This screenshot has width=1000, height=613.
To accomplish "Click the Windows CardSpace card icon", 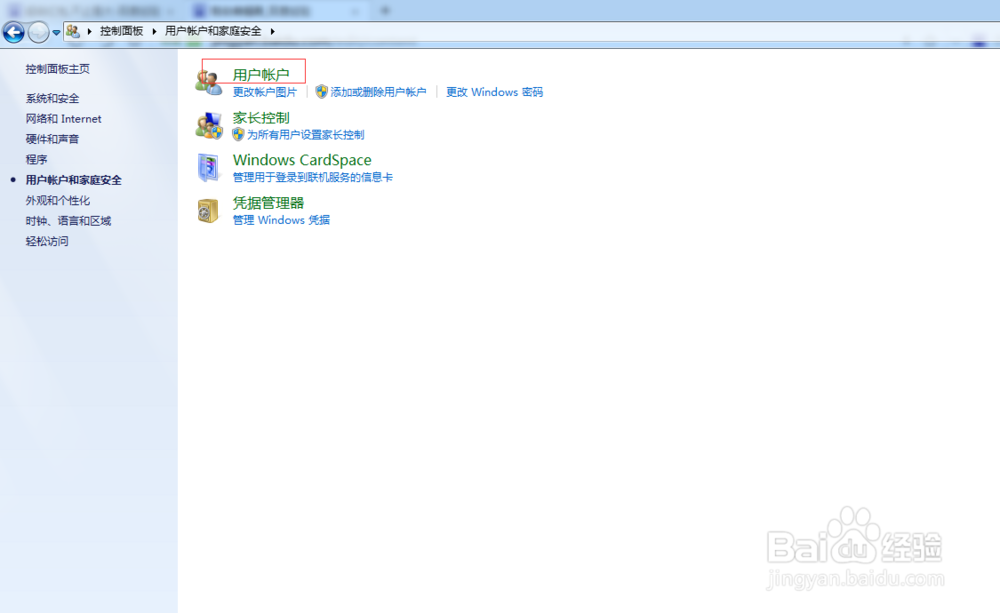I will pos(209,168).
